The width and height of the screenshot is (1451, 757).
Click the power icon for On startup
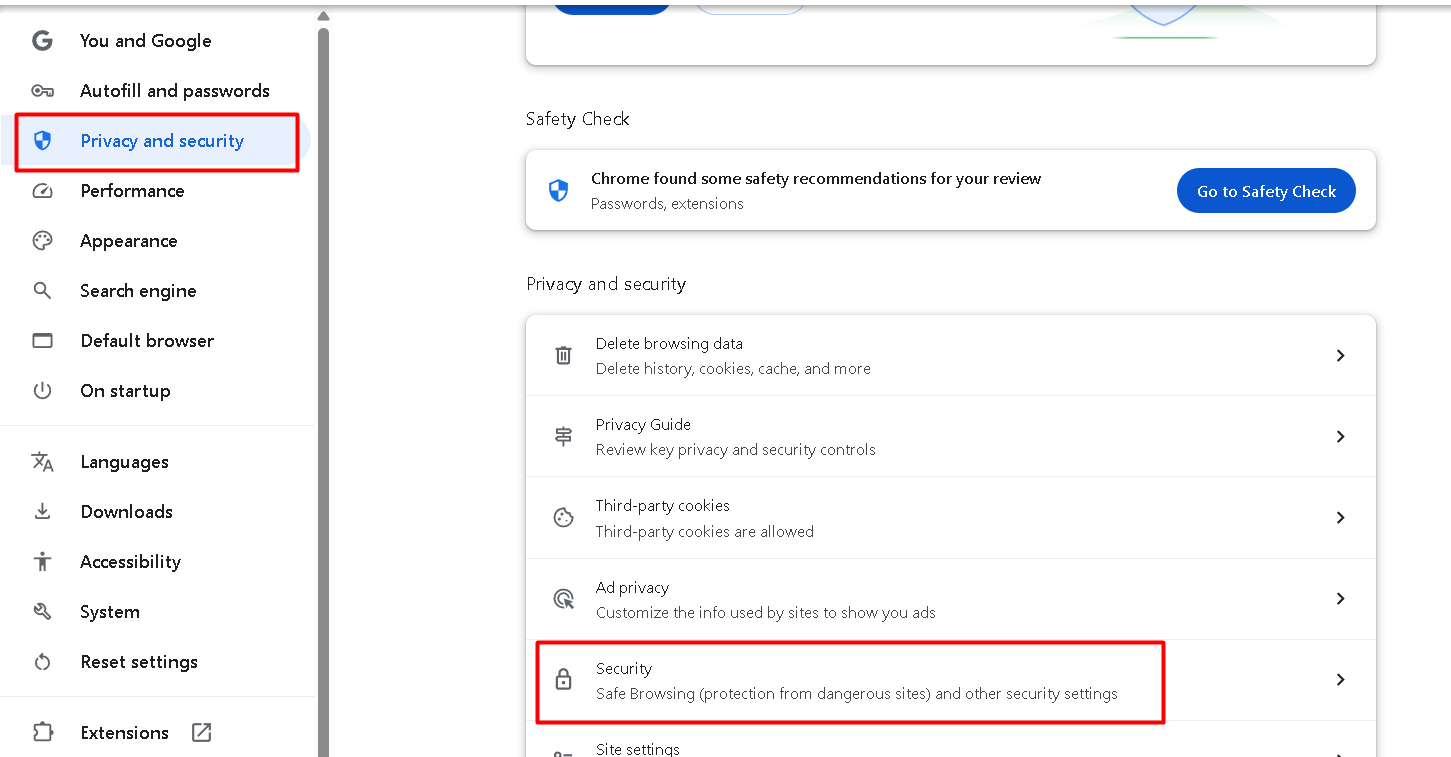click(42, 391)
